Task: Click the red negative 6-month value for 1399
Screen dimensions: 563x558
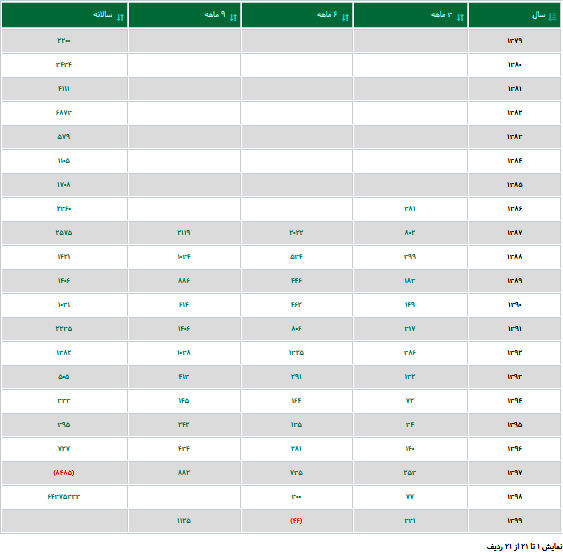Action: point(296,521)
